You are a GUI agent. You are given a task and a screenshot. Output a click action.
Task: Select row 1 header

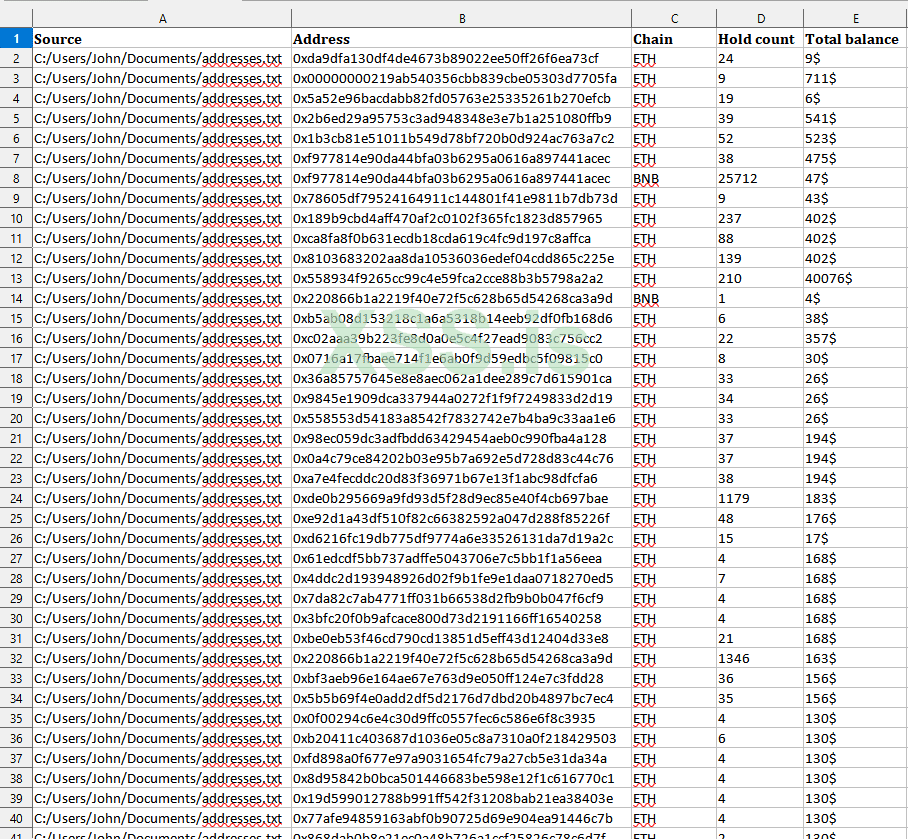16,39
